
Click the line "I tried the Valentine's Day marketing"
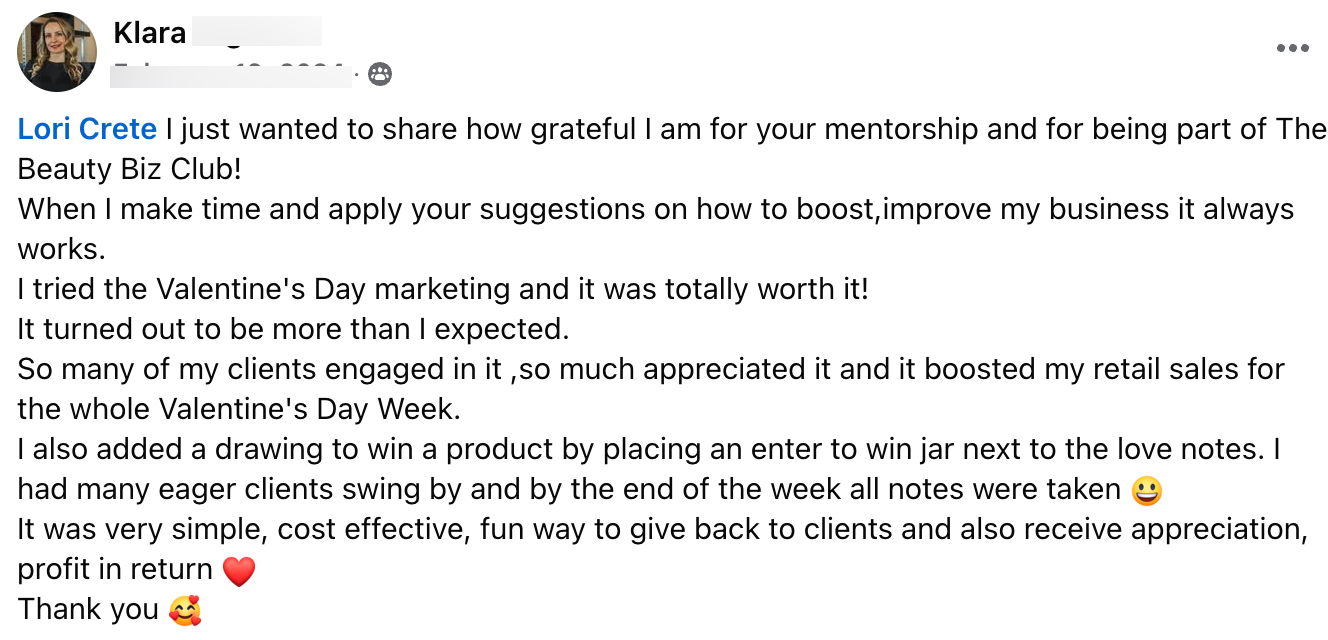click(443, 289)
